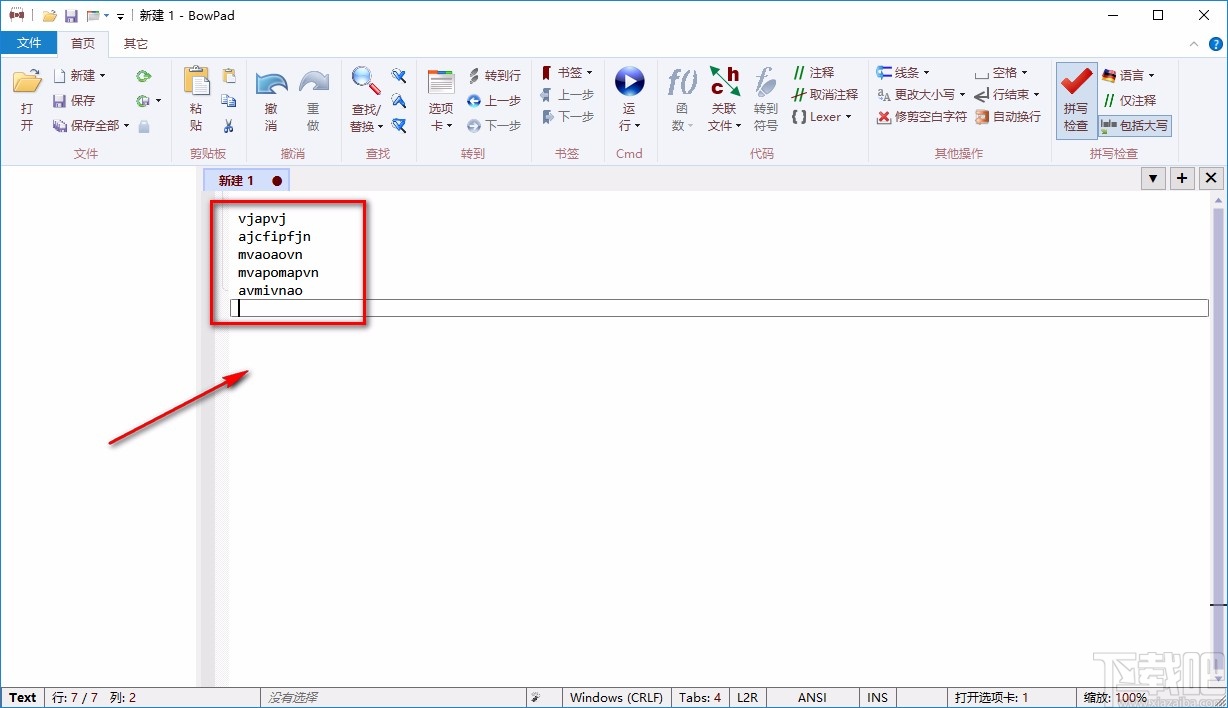
Task: Click the 撤消 undo arrow
Action: tap(271, 82)
